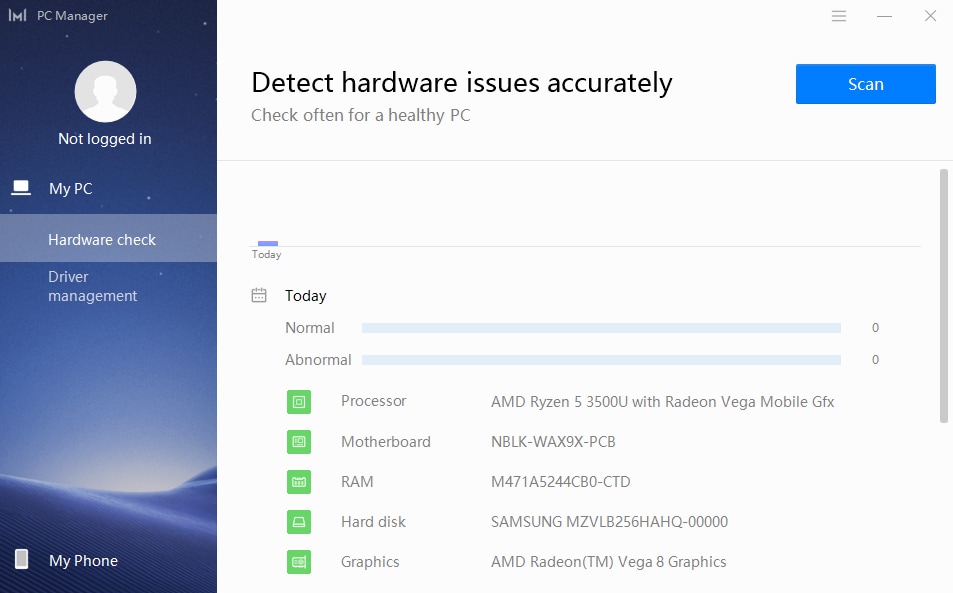Click the Graphics card icon
This screenshot has height=593, width=953.
coord(298,562)
